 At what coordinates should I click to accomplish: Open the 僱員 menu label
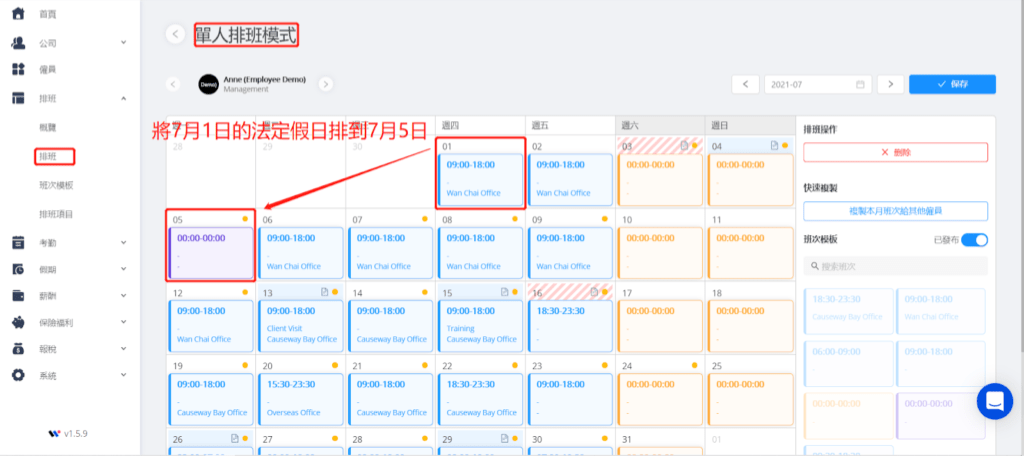tap(47, 69)
